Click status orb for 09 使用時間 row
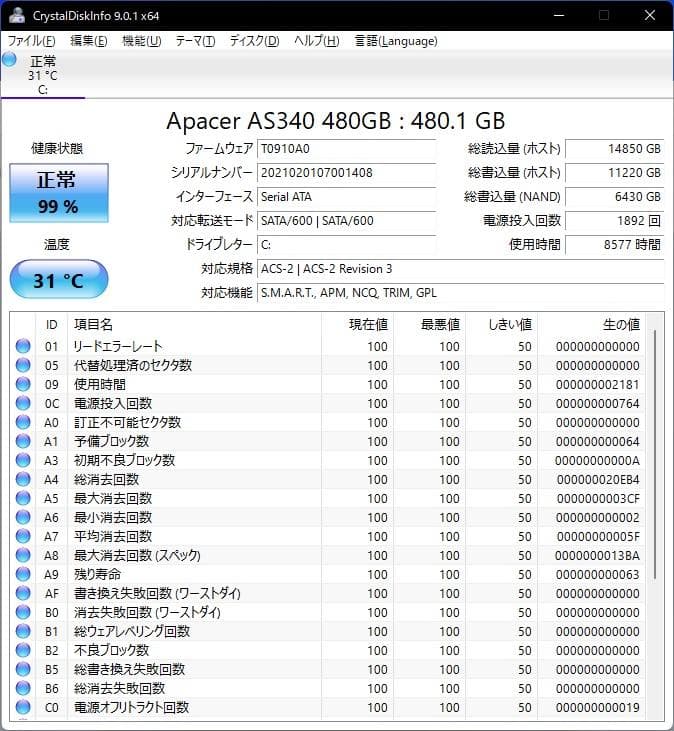 [x=23, y=384]
